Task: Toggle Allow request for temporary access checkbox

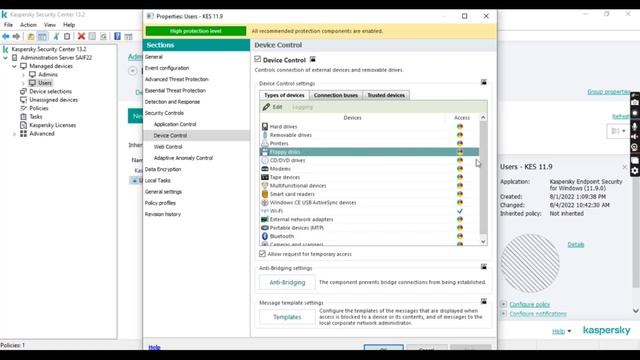Action: coord(262,254)
